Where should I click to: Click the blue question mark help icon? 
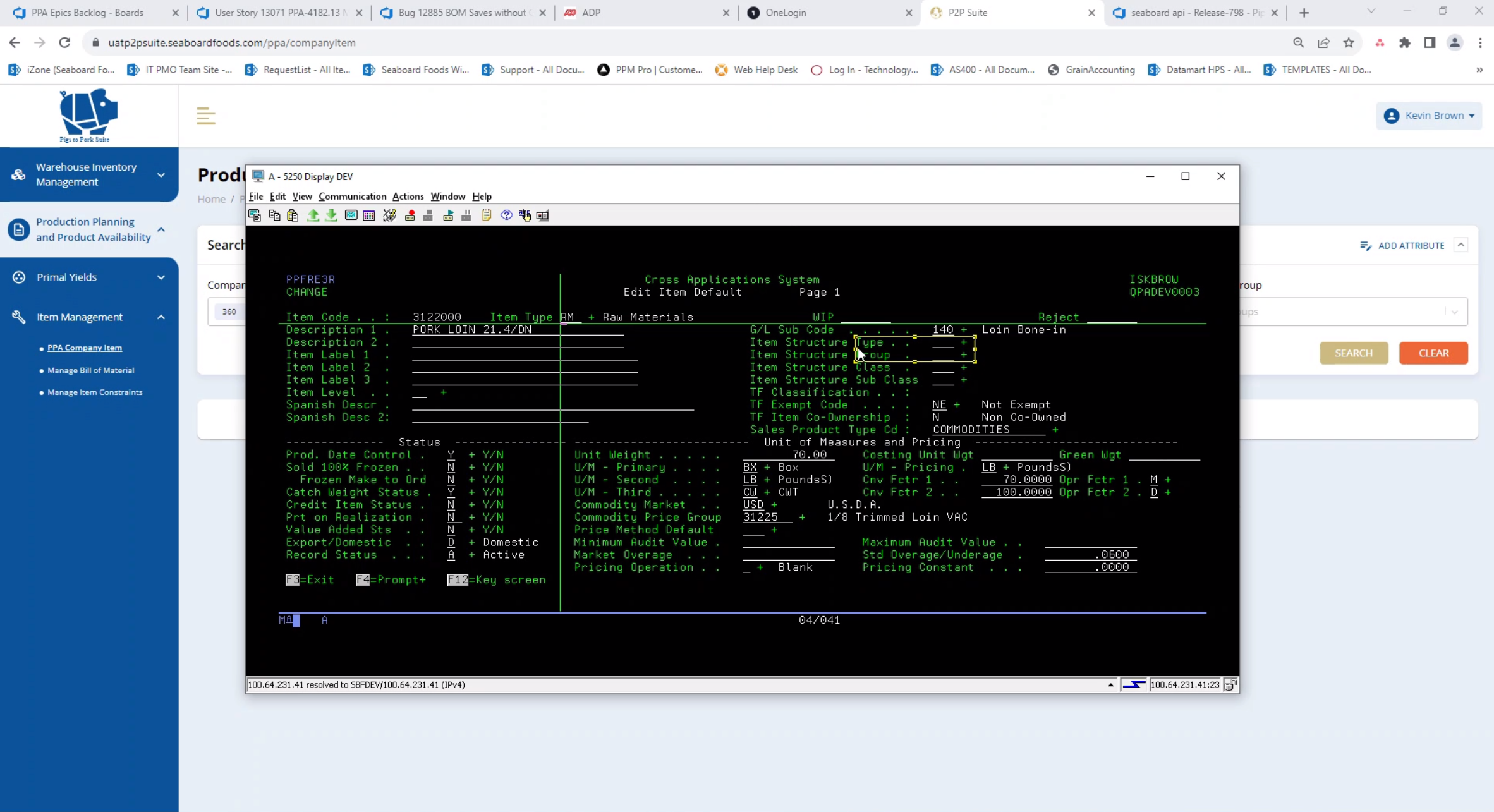pos(506,215)
